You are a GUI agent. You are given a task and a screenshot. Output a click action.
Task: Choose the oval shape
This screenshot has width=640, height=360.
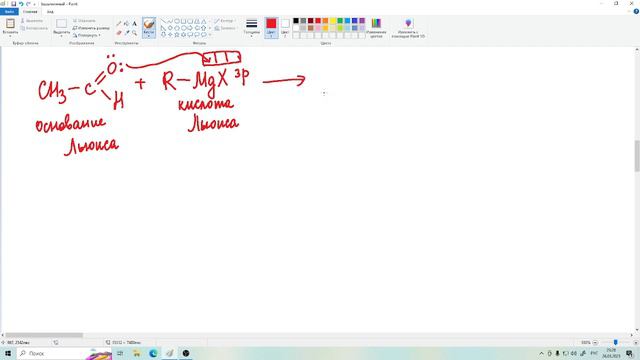click(x=177, y=21)
